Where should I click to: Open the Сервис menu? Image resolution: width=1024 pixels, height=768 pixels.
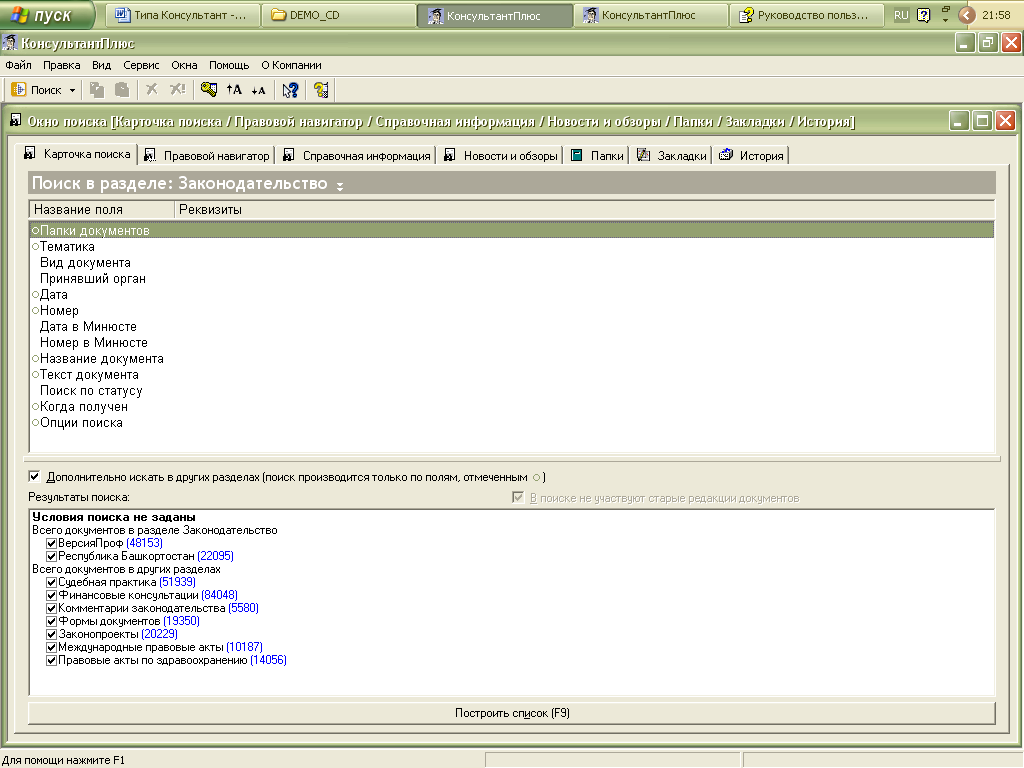pos(141,65)
